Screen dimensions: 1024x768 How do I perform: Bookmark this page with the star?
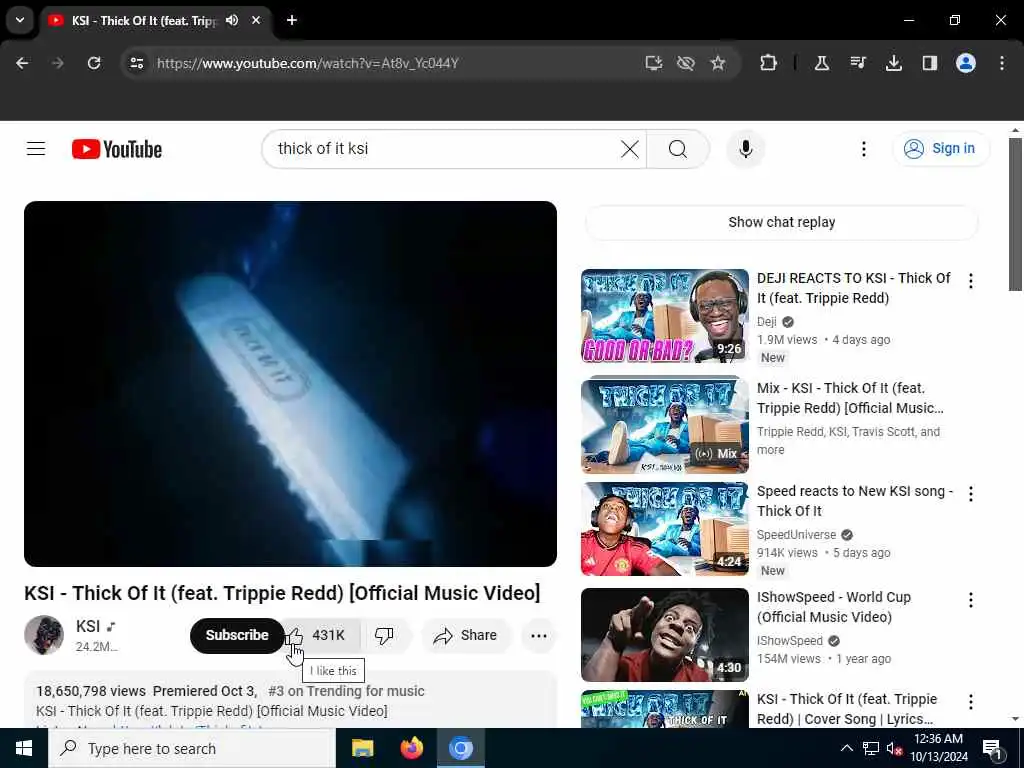718,63
